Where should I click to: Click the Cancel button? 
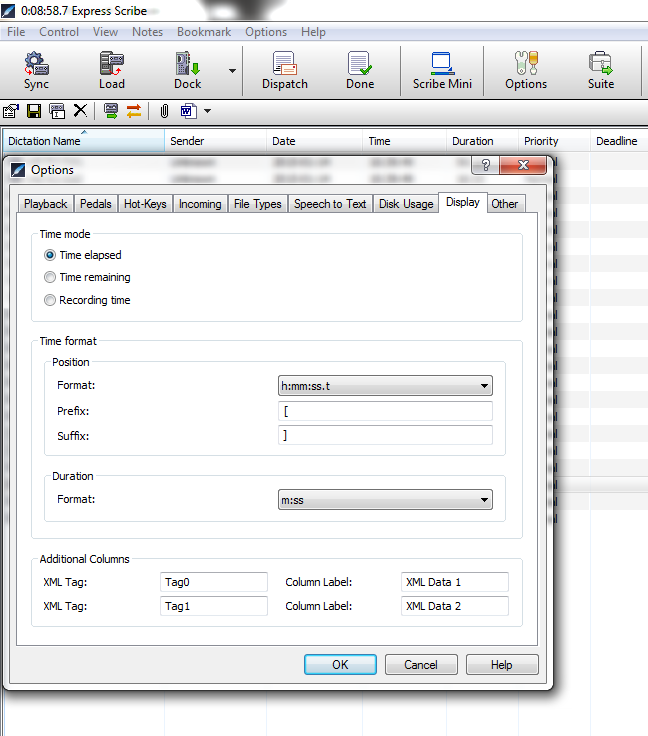[x=421, y=665]
